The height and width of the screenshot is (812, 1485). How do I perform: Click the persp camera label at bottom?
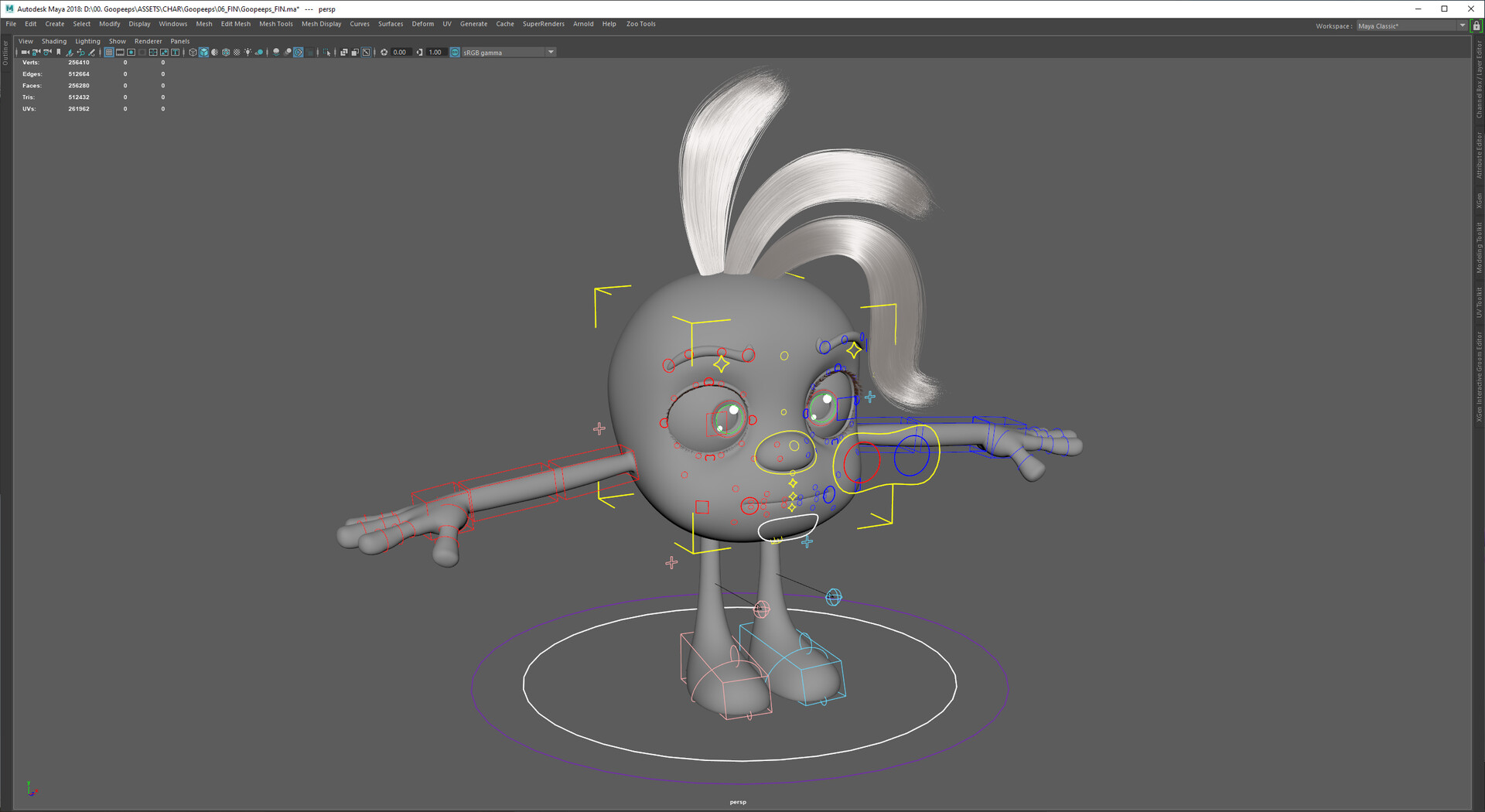[738, 802]
